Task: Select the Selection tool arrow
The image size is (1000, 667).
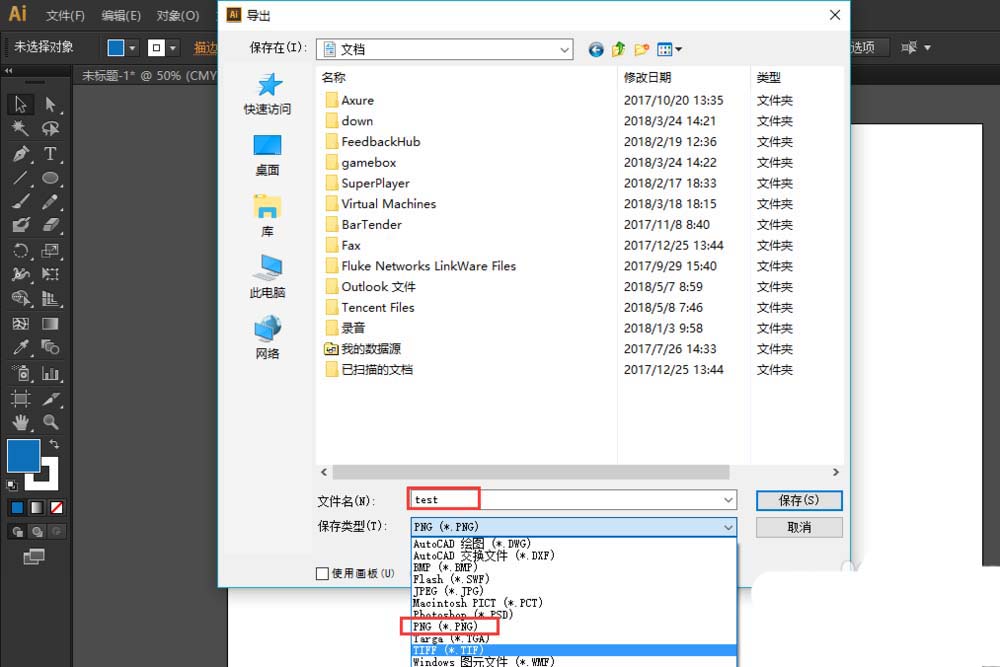Action: (x=20, y=103)
